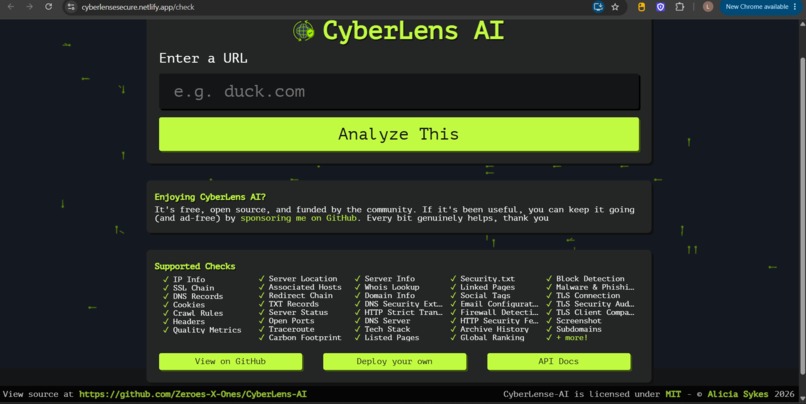Click the Listed Pages check item
This screenshot has width=806, height=404.
click(x=392, y=338)
